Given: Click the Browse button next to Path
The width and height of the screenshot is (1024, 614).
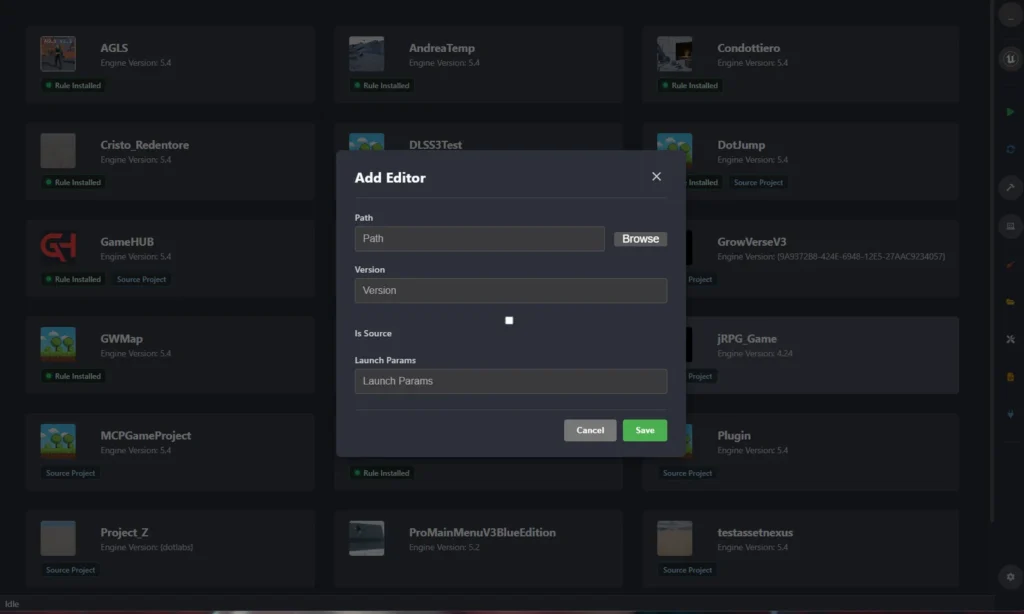Looking at the screenshot, I should [x=640, y=239].
